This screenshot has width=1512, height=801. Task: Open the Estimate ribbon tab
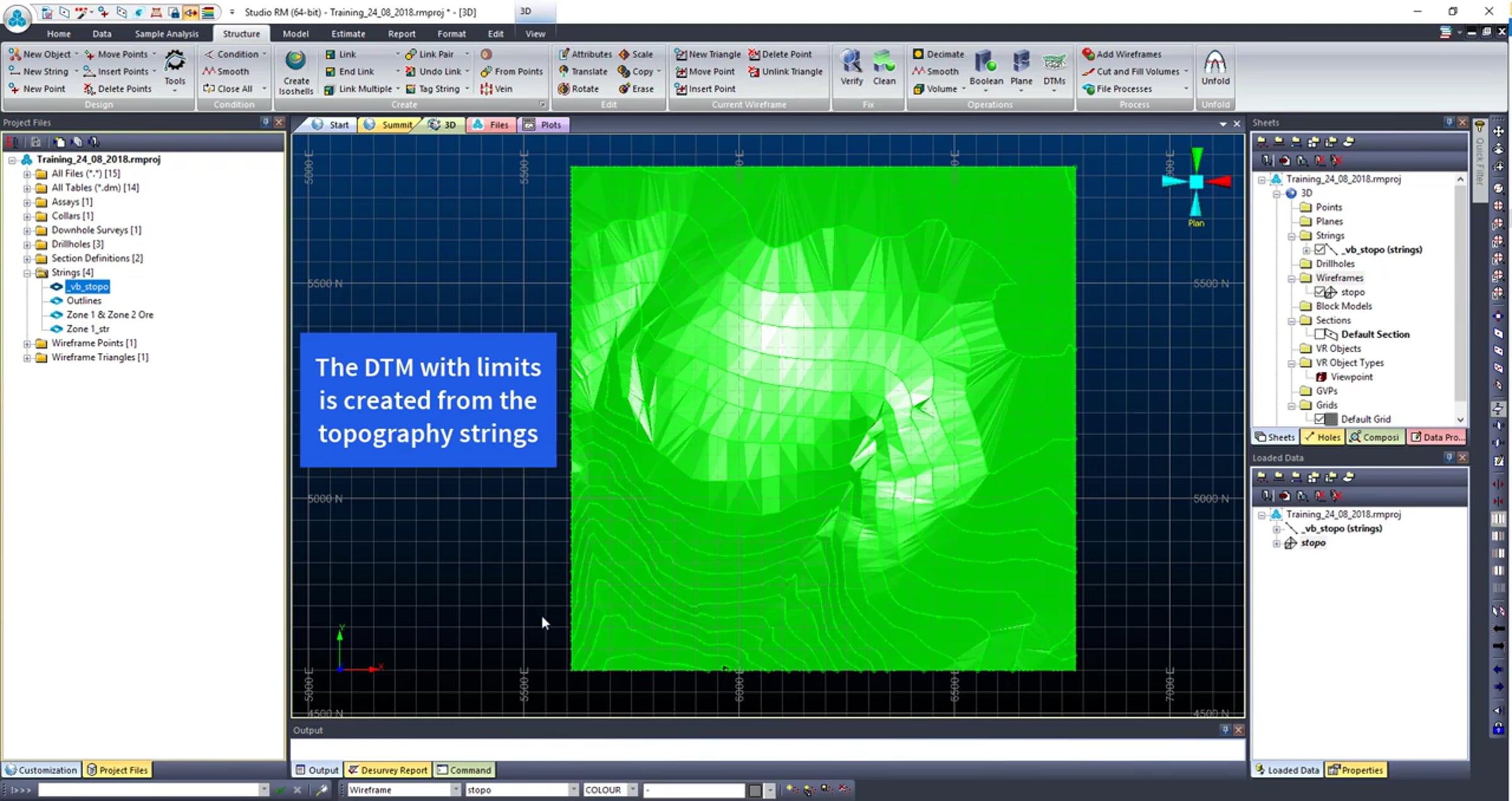coord(348,34)
